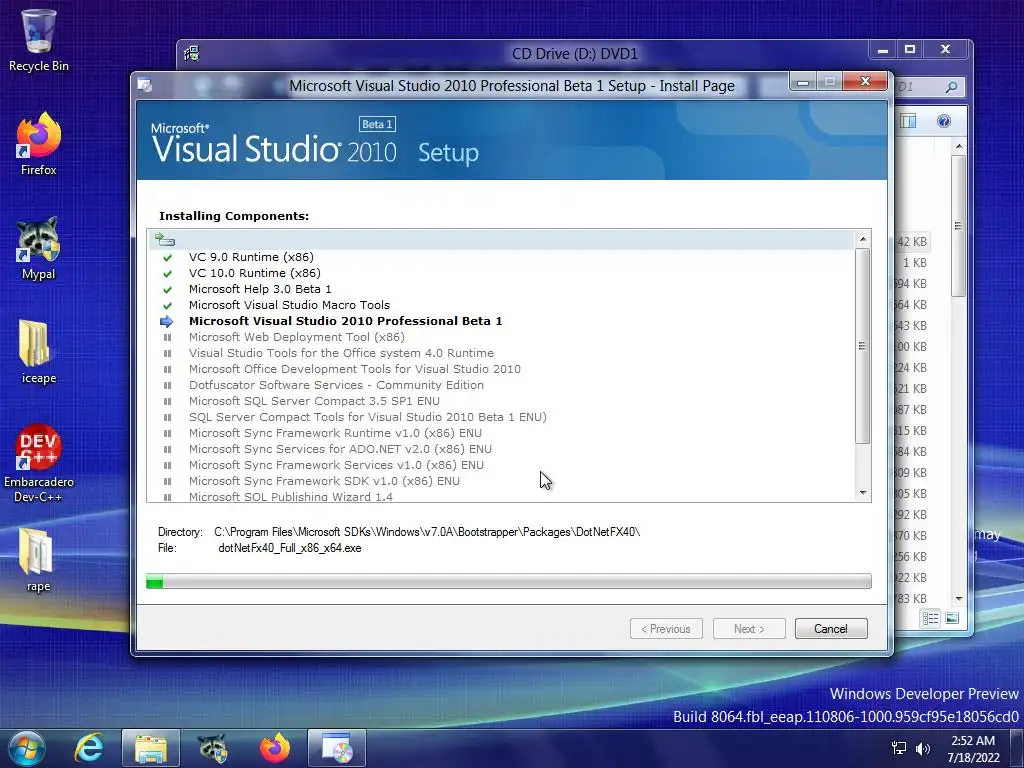This screenshot has height=768, width=1024.
Task: Click the disabled Previous button
Action: (666, 629)
